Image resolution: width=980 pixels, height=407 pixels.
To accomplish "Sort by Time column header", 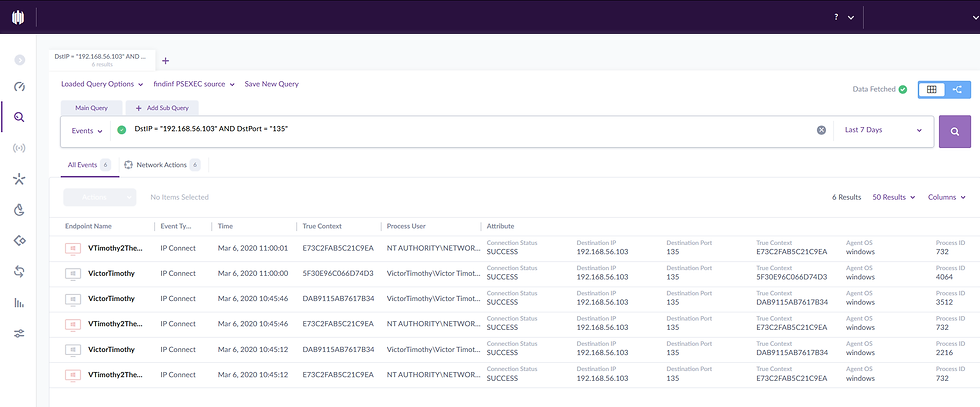I will click(x=225, y=226).
